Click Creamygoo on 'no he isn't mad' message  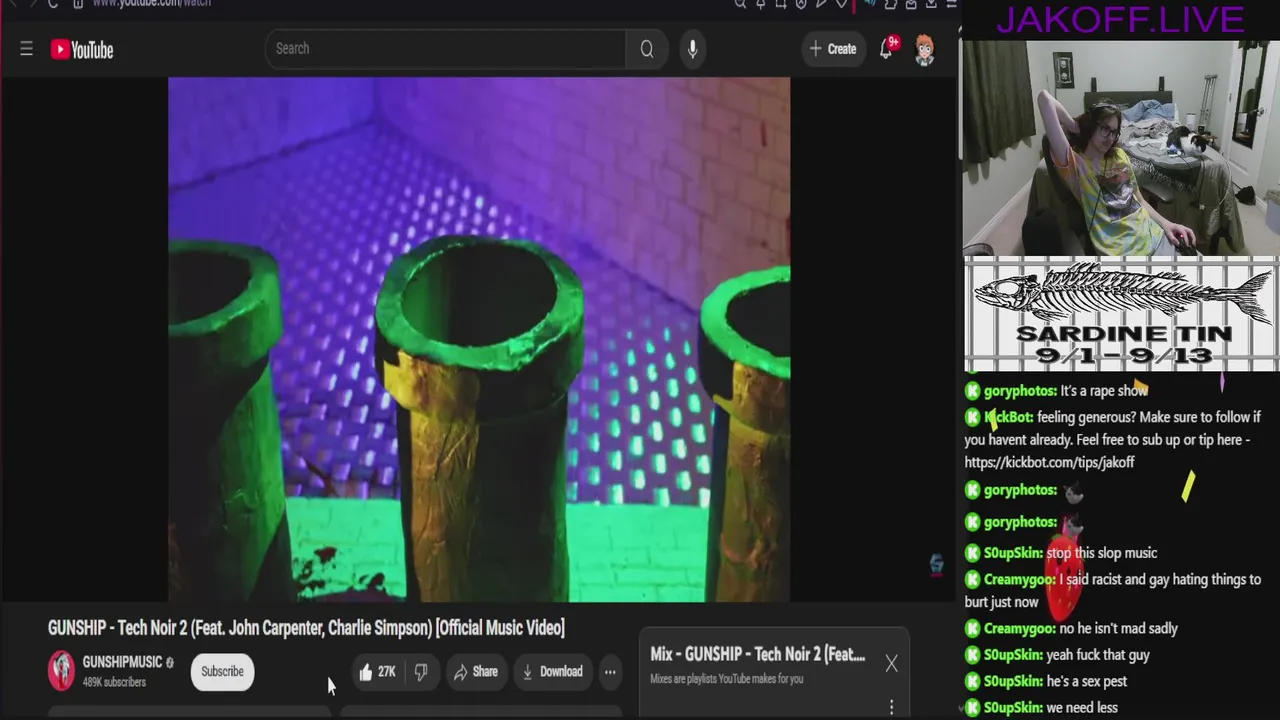coord(1019,629)
